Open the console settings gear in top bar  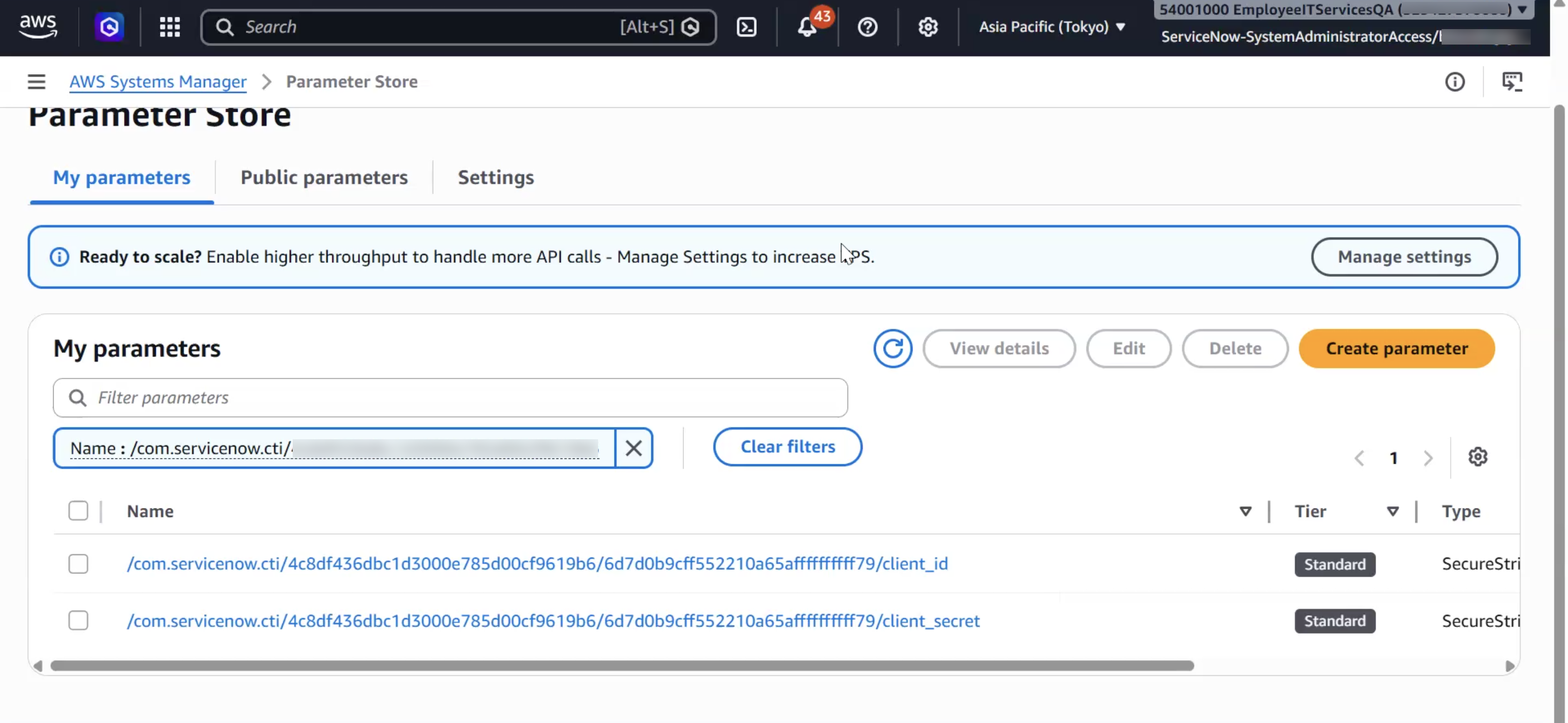click(x=928, y=27)
